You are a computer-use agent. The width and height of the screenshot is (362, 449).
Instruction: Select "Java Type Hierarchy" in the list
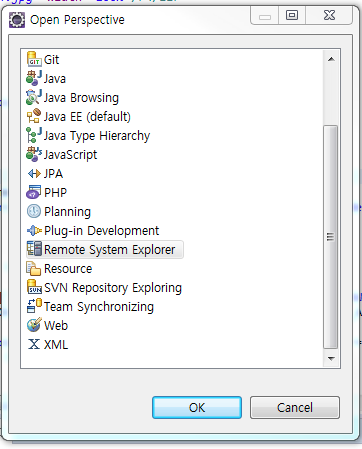tap(97, 136)
